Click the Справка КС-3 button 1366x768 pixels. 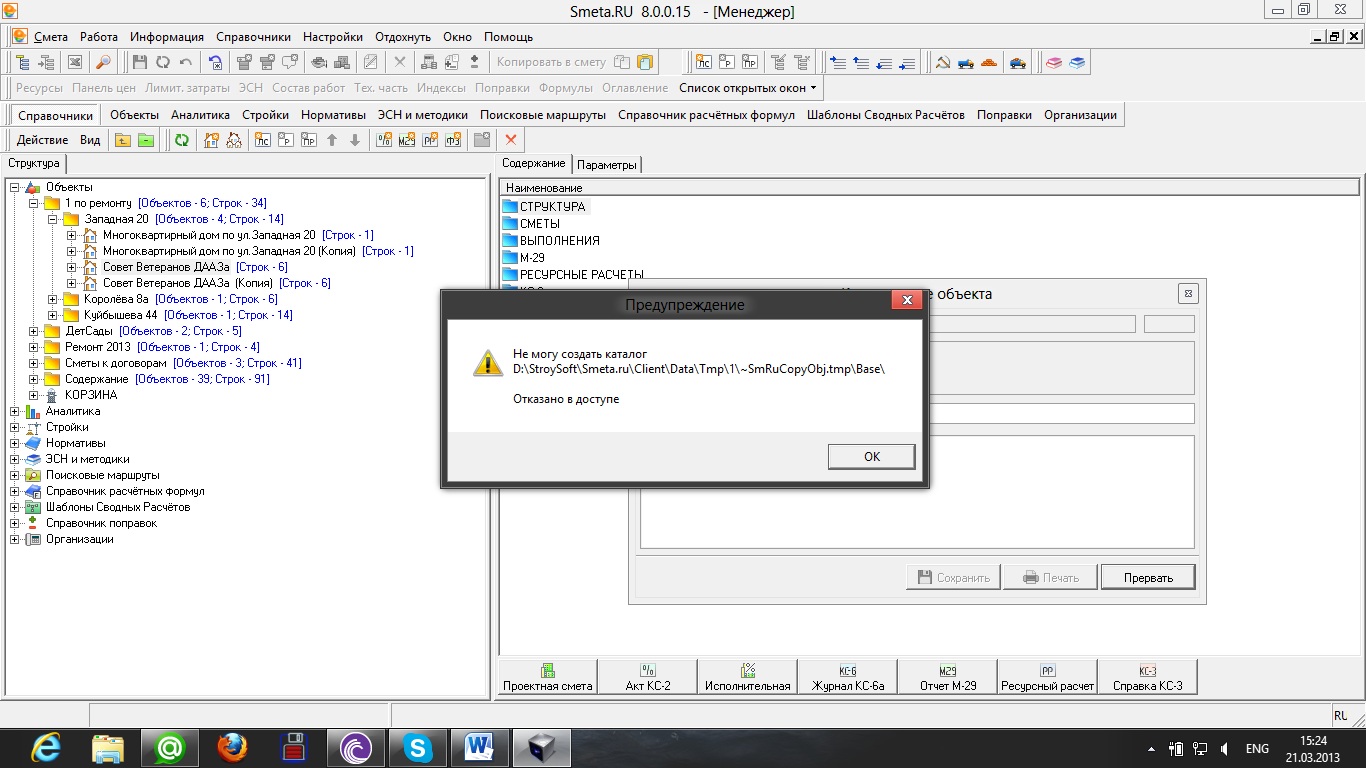coord(1148,677)
